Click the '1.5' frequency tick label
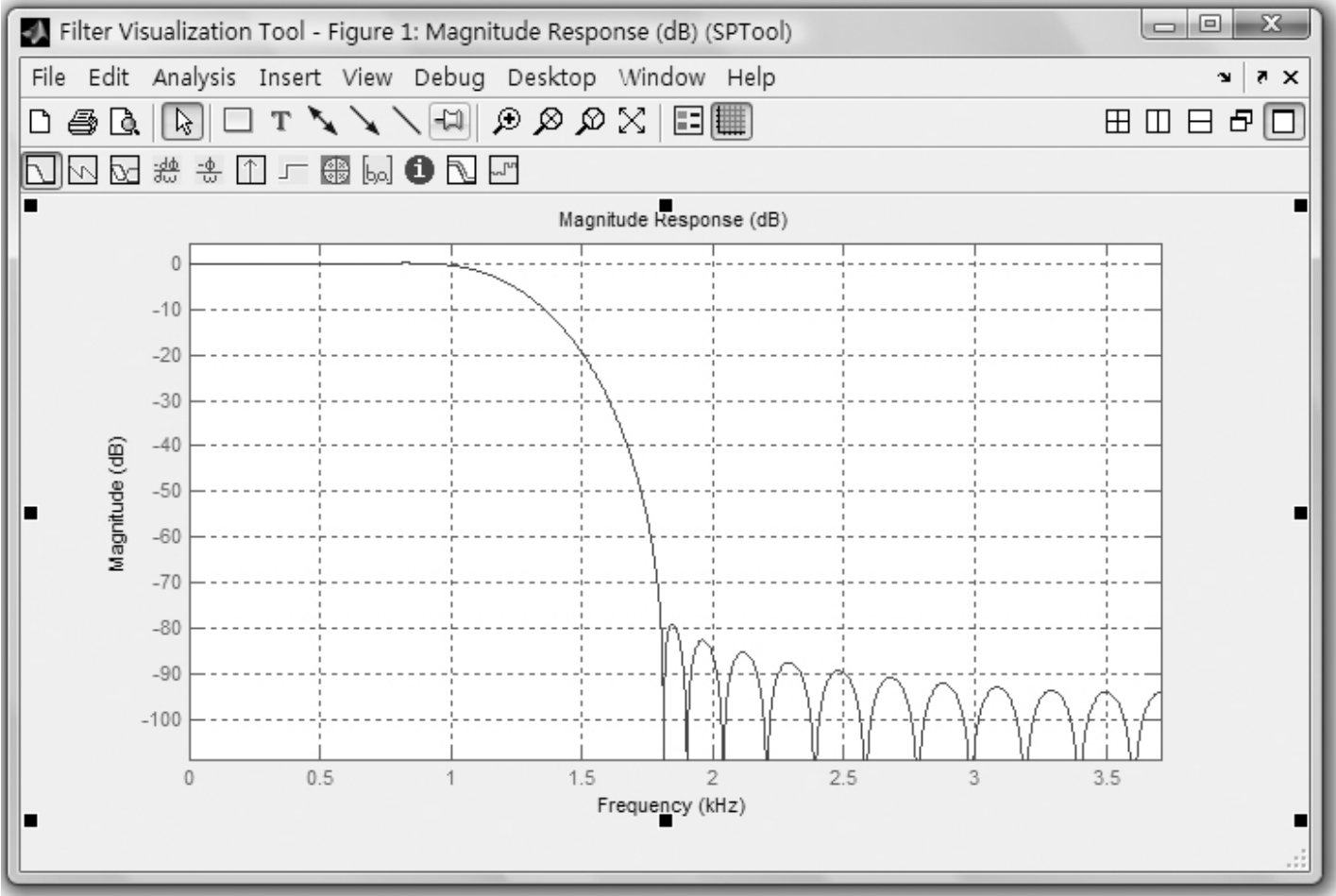 pyautogui.click(x=582, y=778)
